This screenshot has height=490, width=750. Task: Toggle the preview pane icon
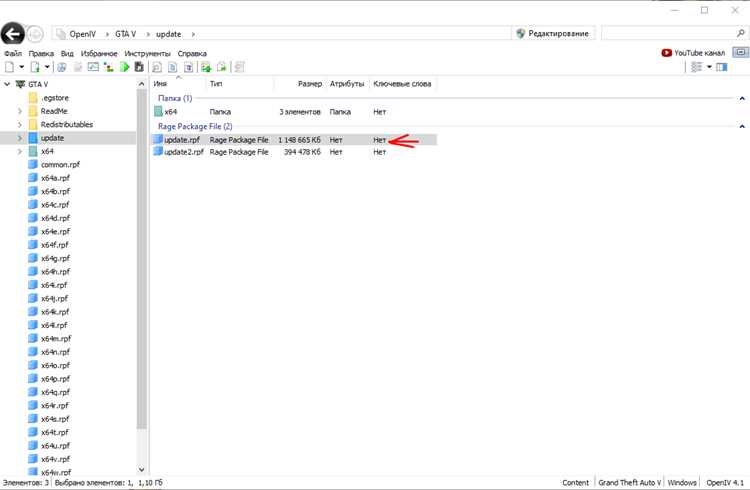click(x=722, y=67)
